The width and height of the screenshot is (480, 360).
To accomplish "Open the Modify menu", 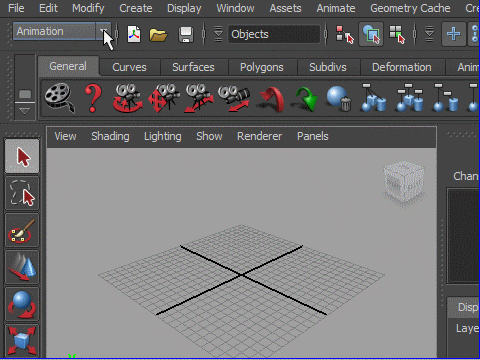I will (88, 8).
